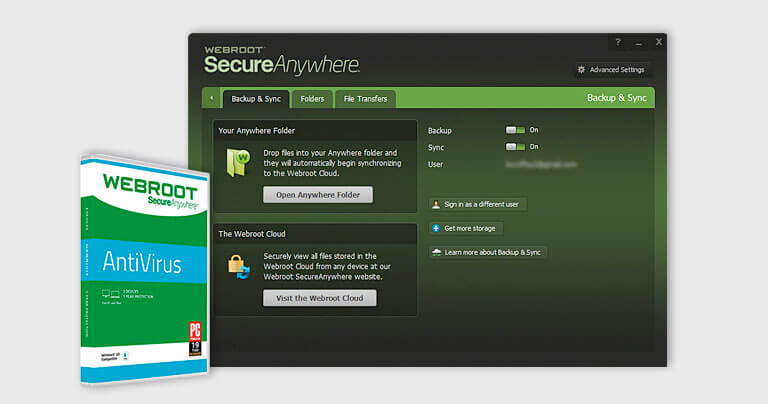
Task: Click the Webroot SecureAnywhere logo
Action: coord(282,61)
